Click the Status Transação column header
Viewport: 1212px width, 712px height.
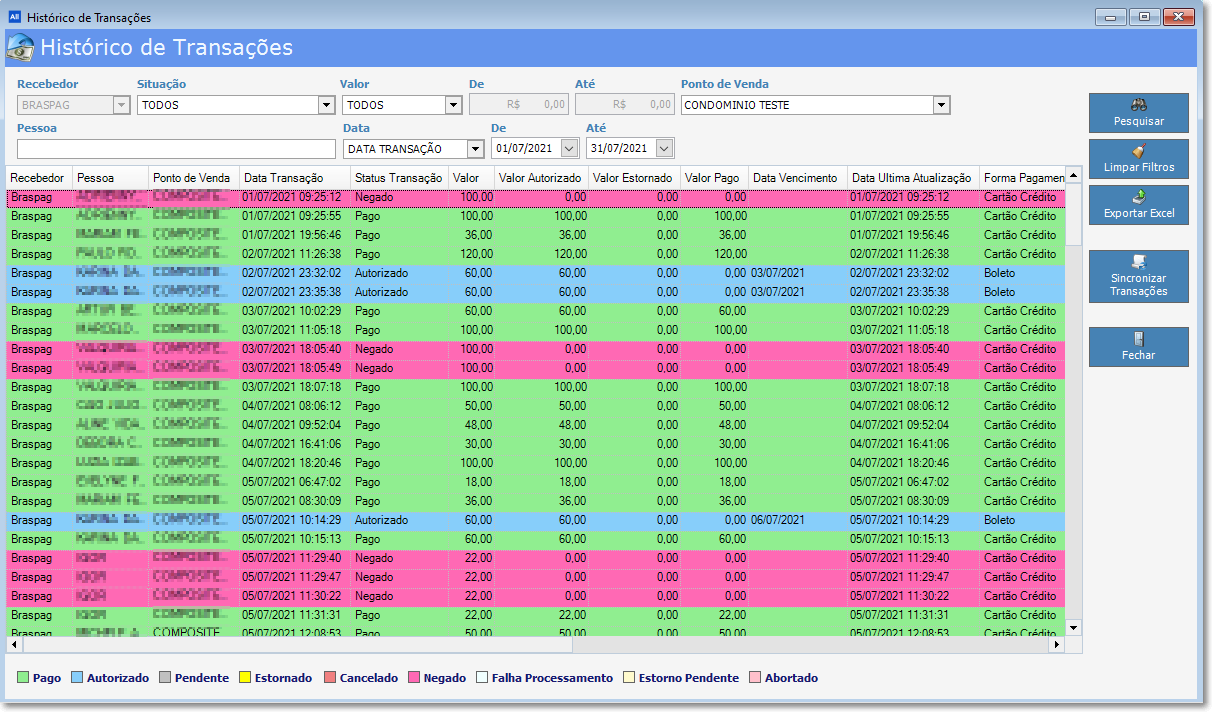[399, 177]
